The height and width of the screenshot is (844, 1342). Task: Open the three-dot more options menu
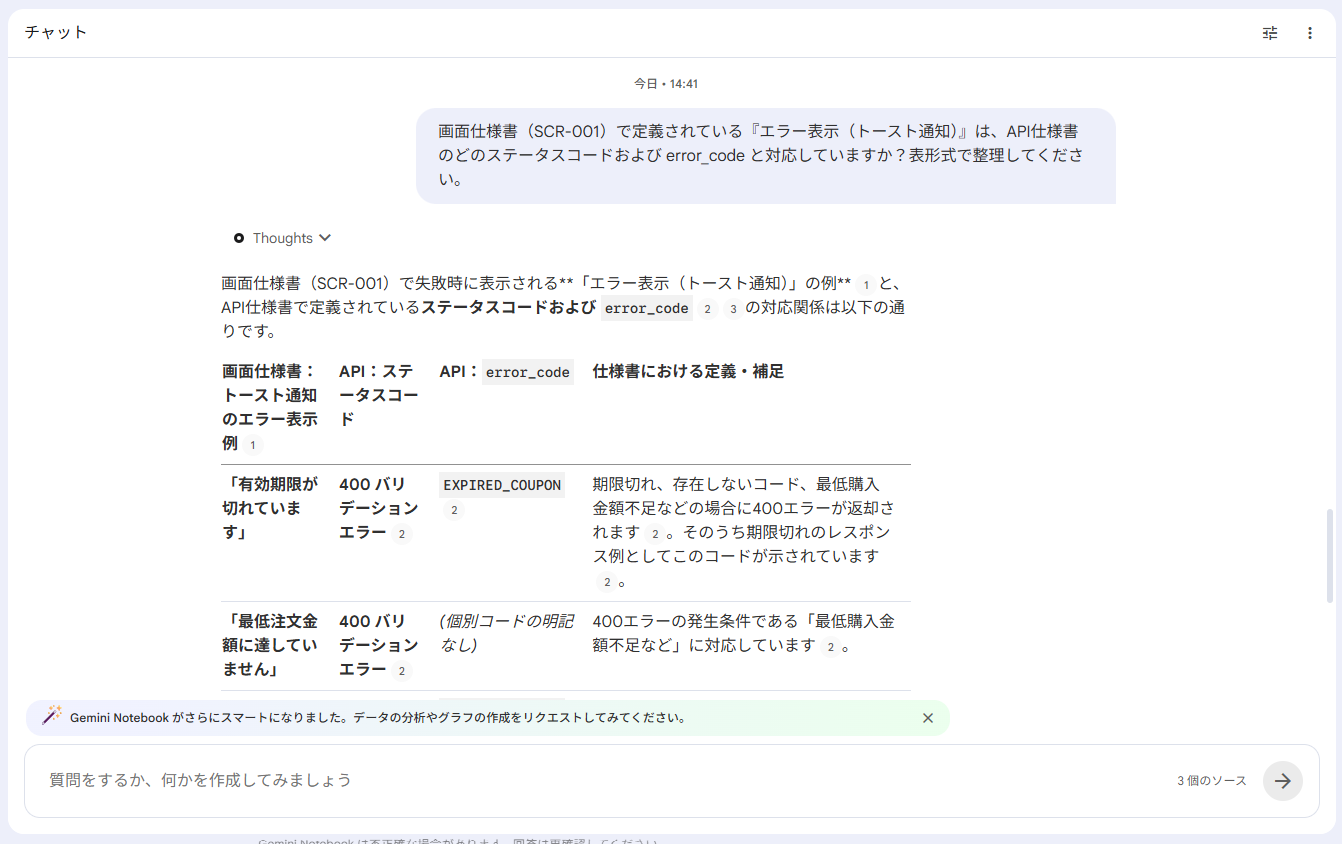point(1310,33)
